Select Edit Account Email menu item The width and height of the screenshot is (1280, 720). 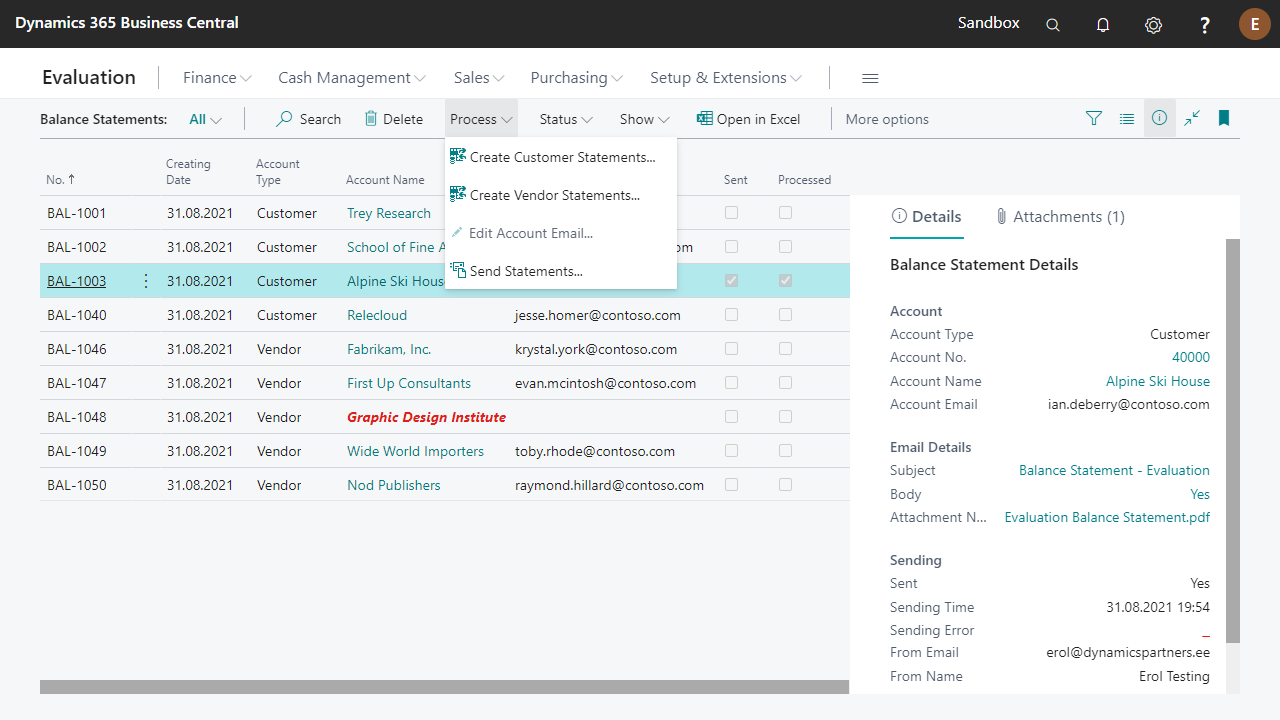pos(561,233)
